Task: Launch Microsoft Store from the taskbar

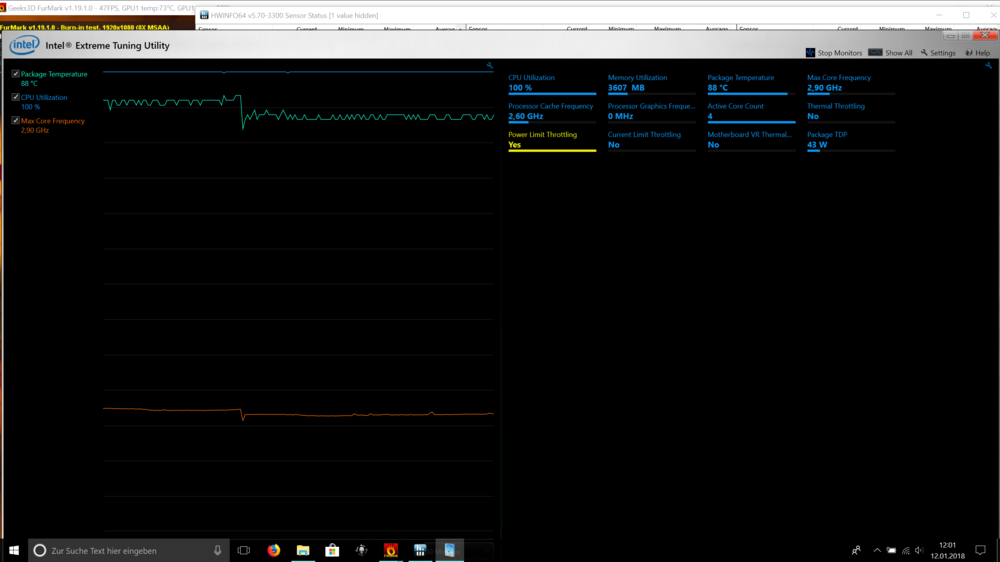Action: (x=332, y=550)
